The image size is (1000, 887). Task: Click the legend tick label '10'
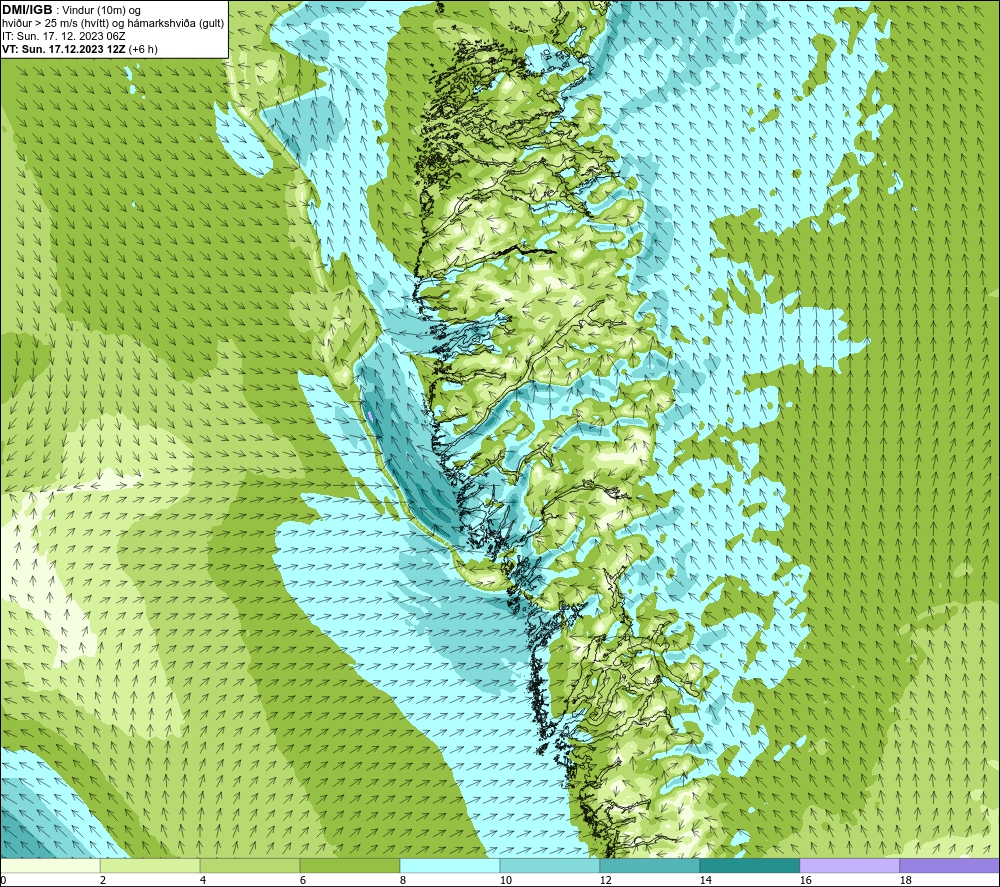(x=505, y=881)
